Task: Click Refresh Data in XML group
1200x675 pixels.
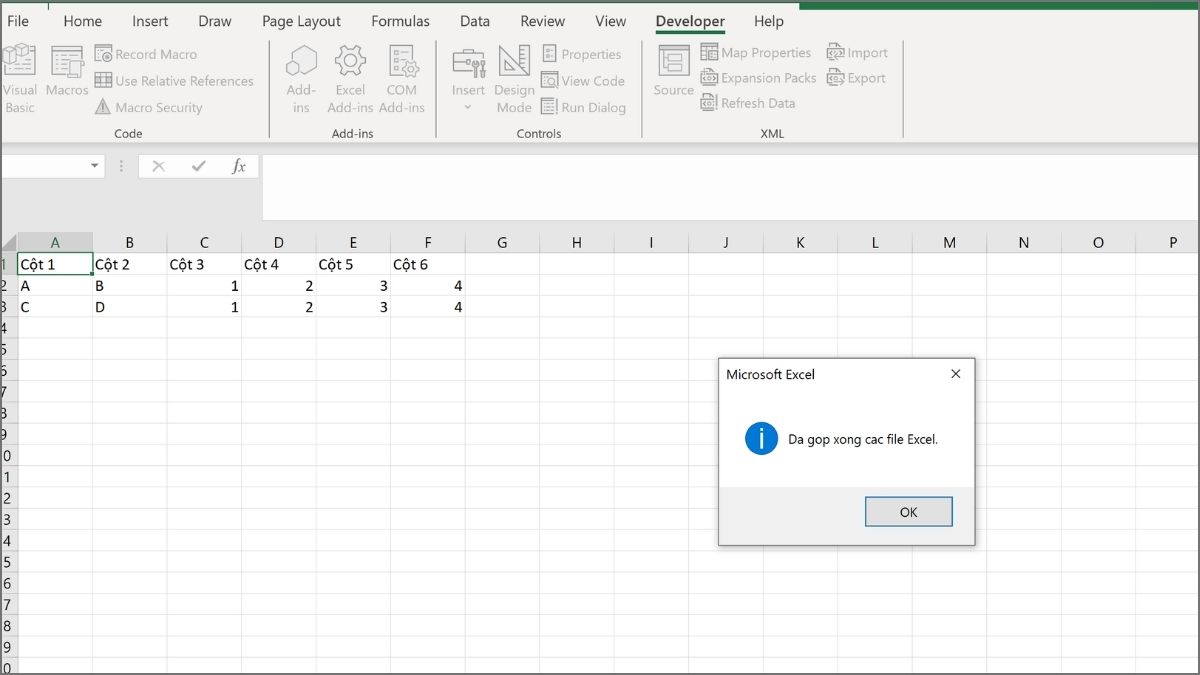Action: 748,103
